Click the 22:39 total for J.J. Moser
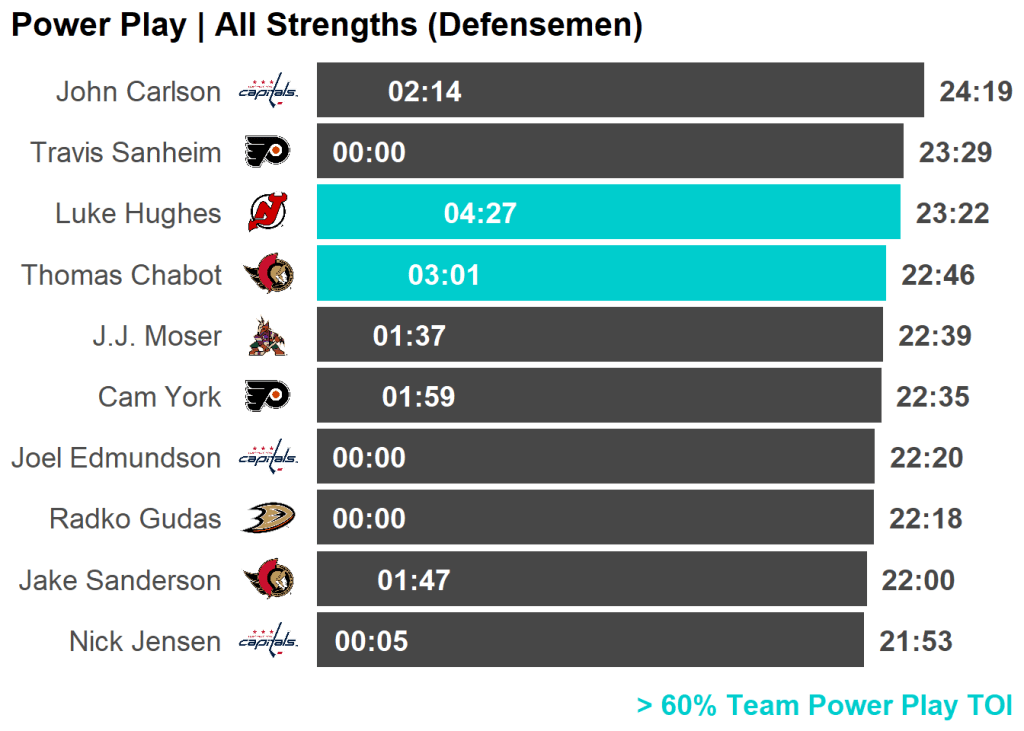1024x731 pixels. point(935,336)
